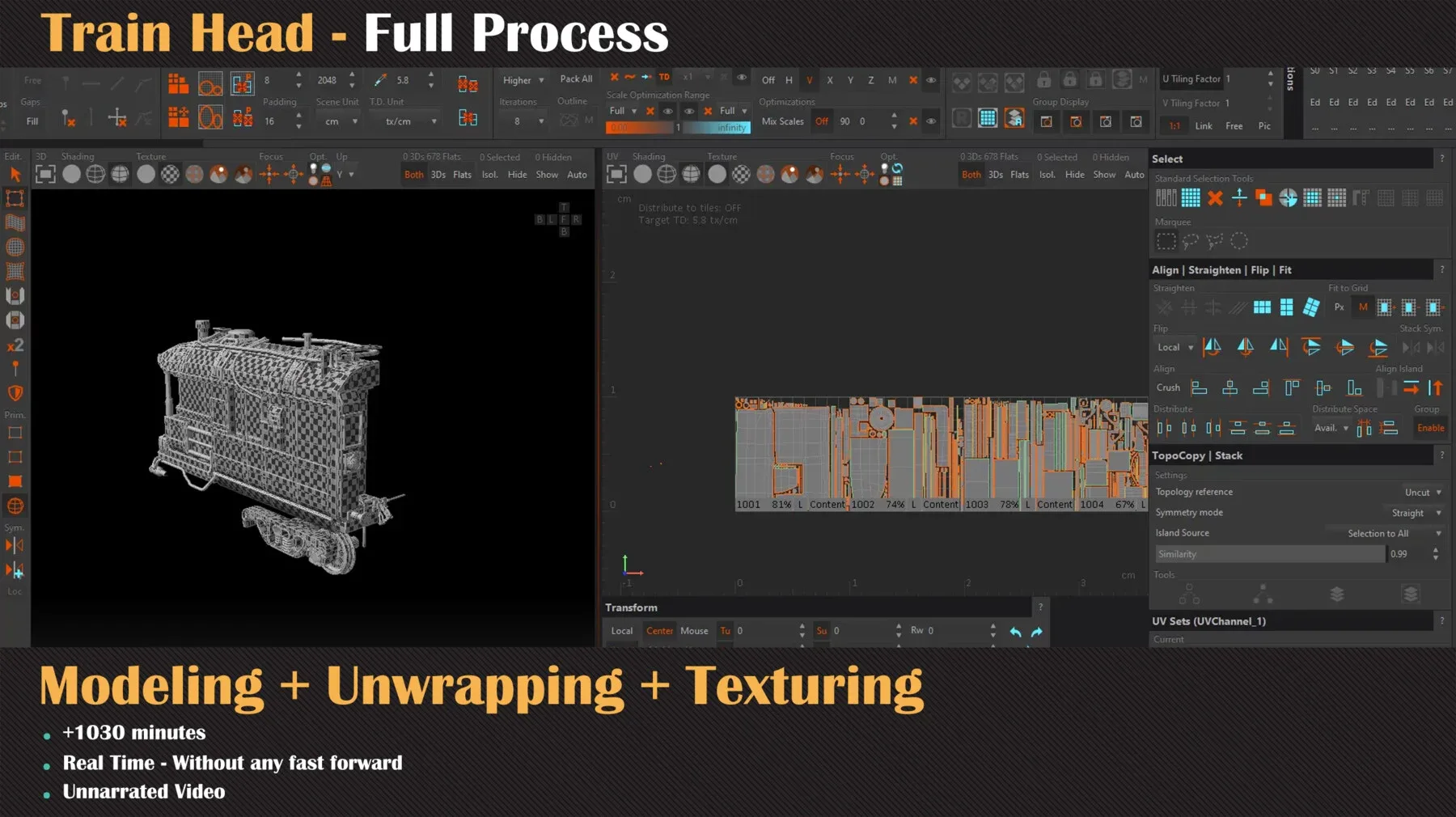Click the Pack All button
This screenshot has width=1456, height=817.
(575, 78)
